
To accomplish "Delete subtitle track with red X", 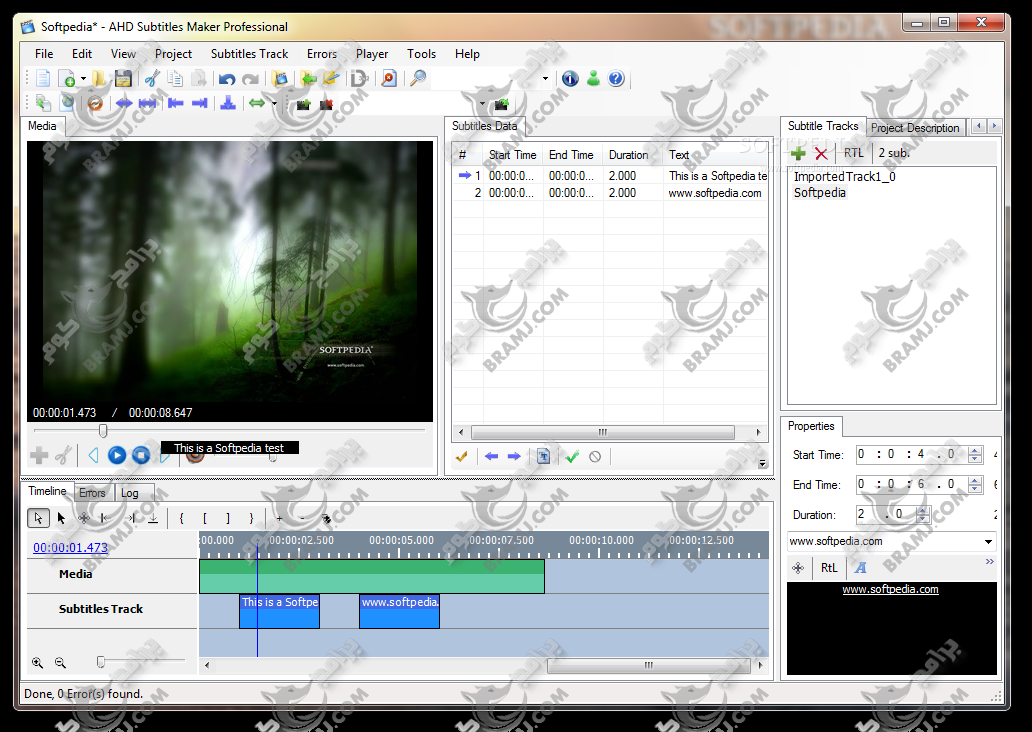I will tap(821, 154).
